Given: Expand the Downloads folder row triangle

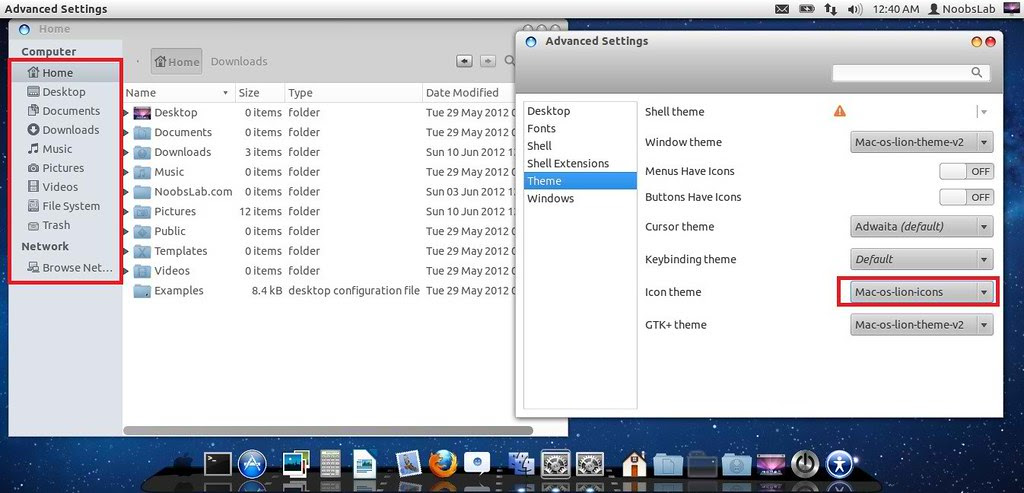Looking at the screenshot, I should click(x=126, y=152).
